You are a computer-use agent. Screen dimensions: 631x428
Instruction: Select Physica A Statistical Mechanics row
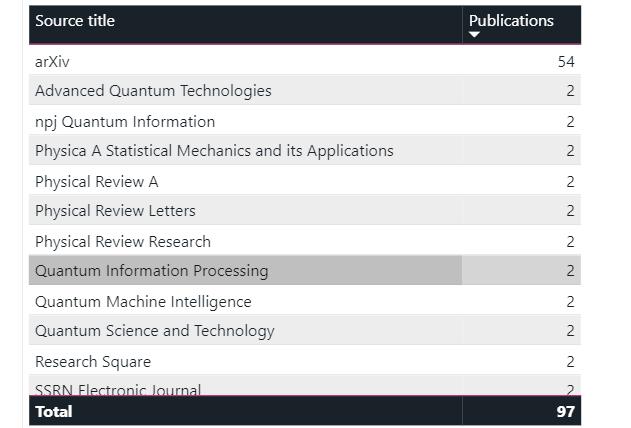[x=214, y=151]
